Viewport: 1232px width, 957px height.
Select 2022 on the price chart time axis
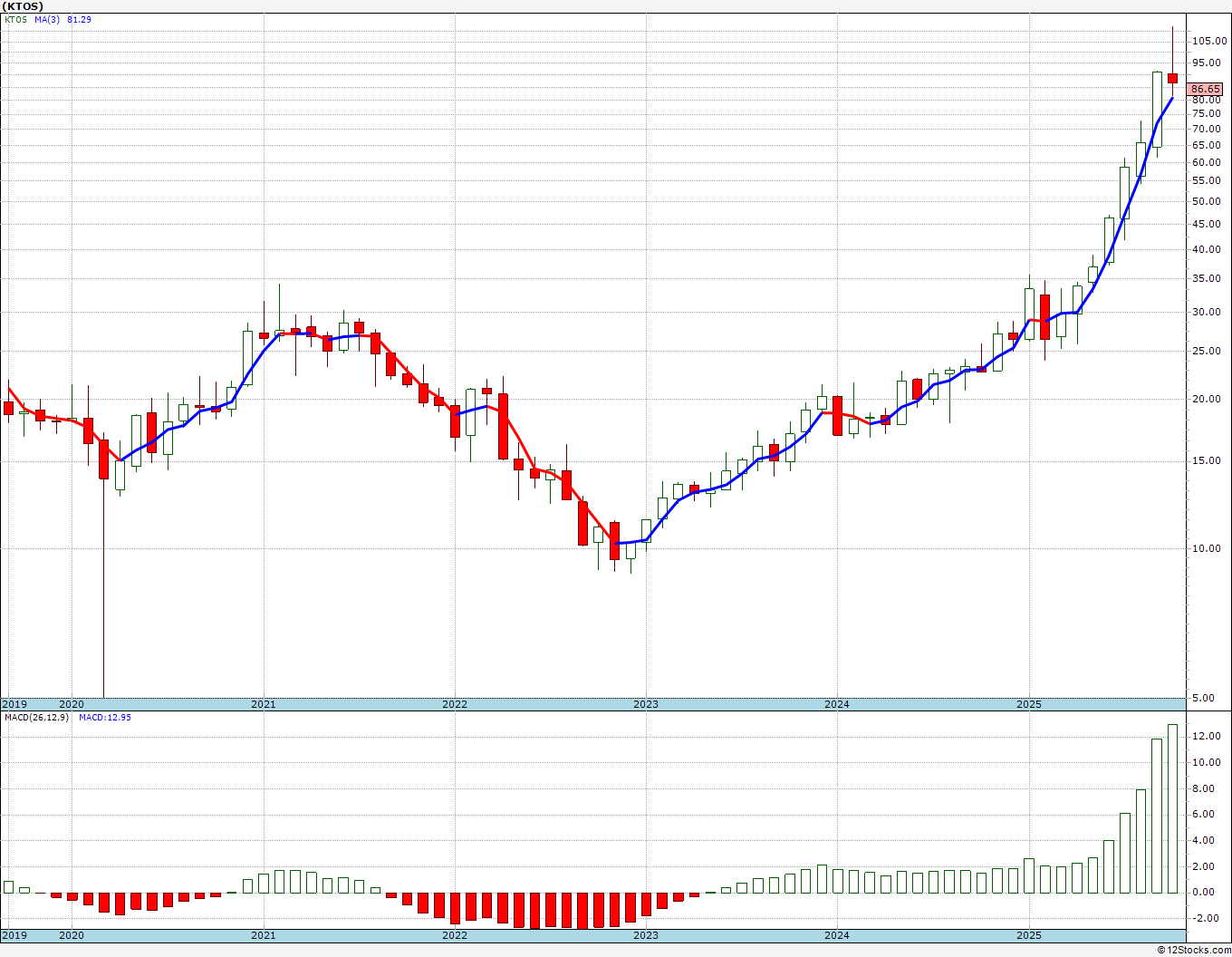(x=455, y=704)
